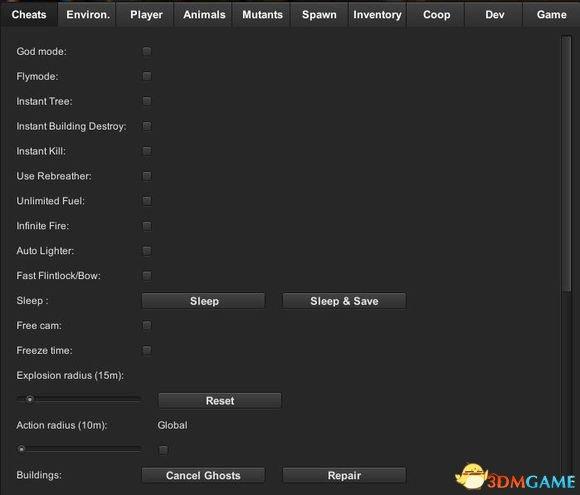The image size is (580, 495).
Task: Go to the Spawn tab
Action: point(319,14)
